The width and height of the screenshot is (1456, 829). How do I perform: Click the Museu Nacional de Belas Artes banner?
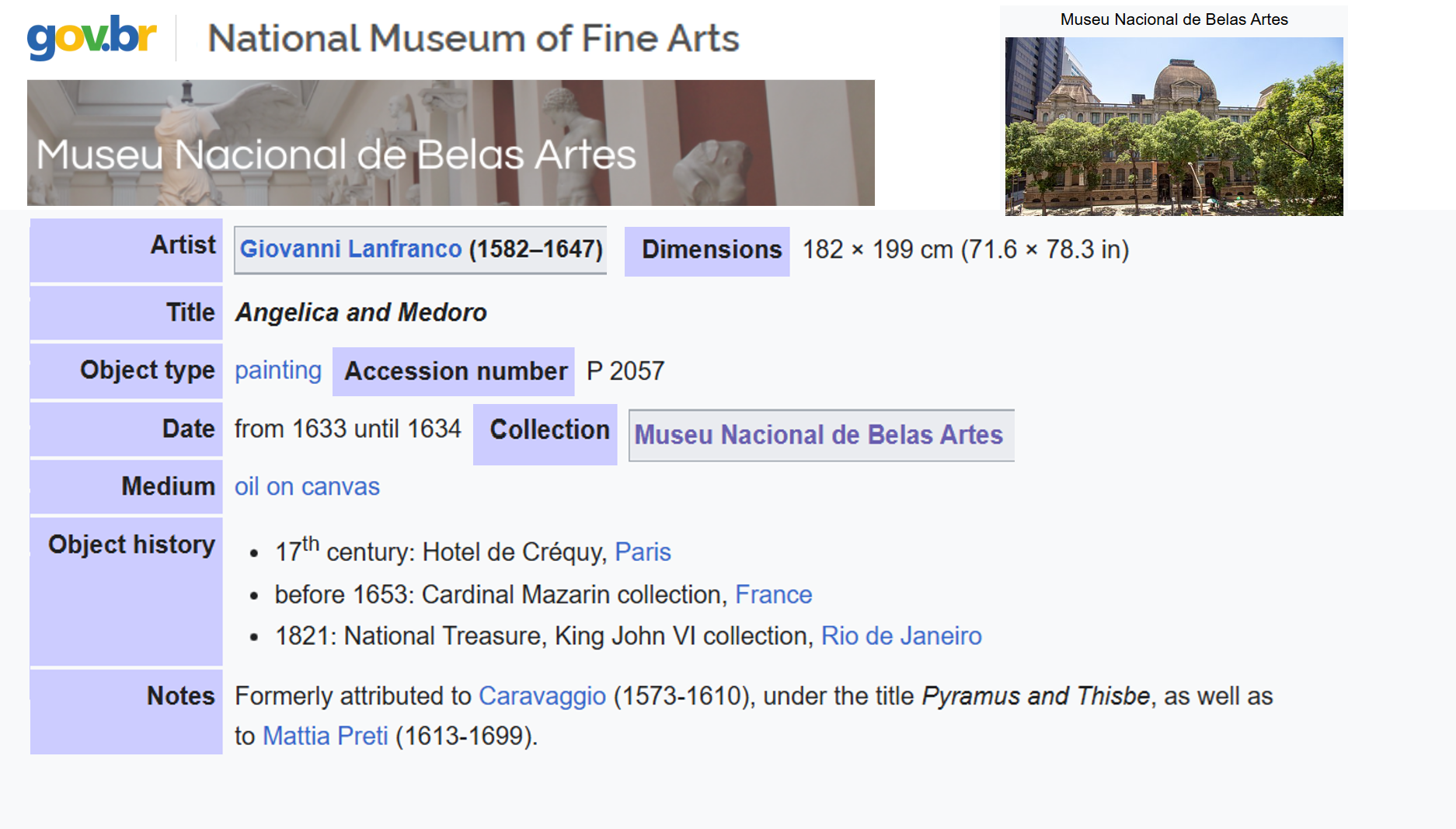[x=451, y=143]
